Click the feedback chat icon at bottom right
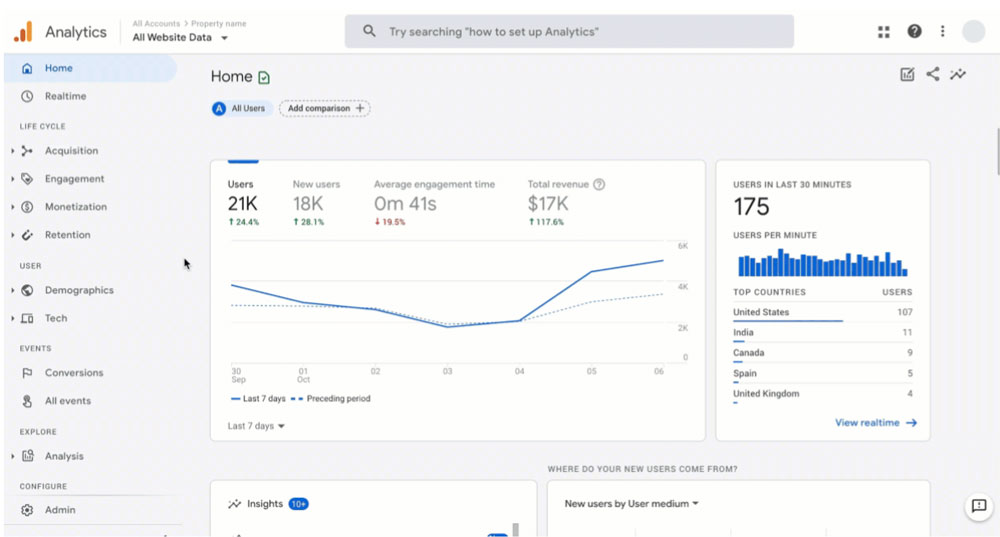Screen dimensions: 1000x537 click(979, 506)
